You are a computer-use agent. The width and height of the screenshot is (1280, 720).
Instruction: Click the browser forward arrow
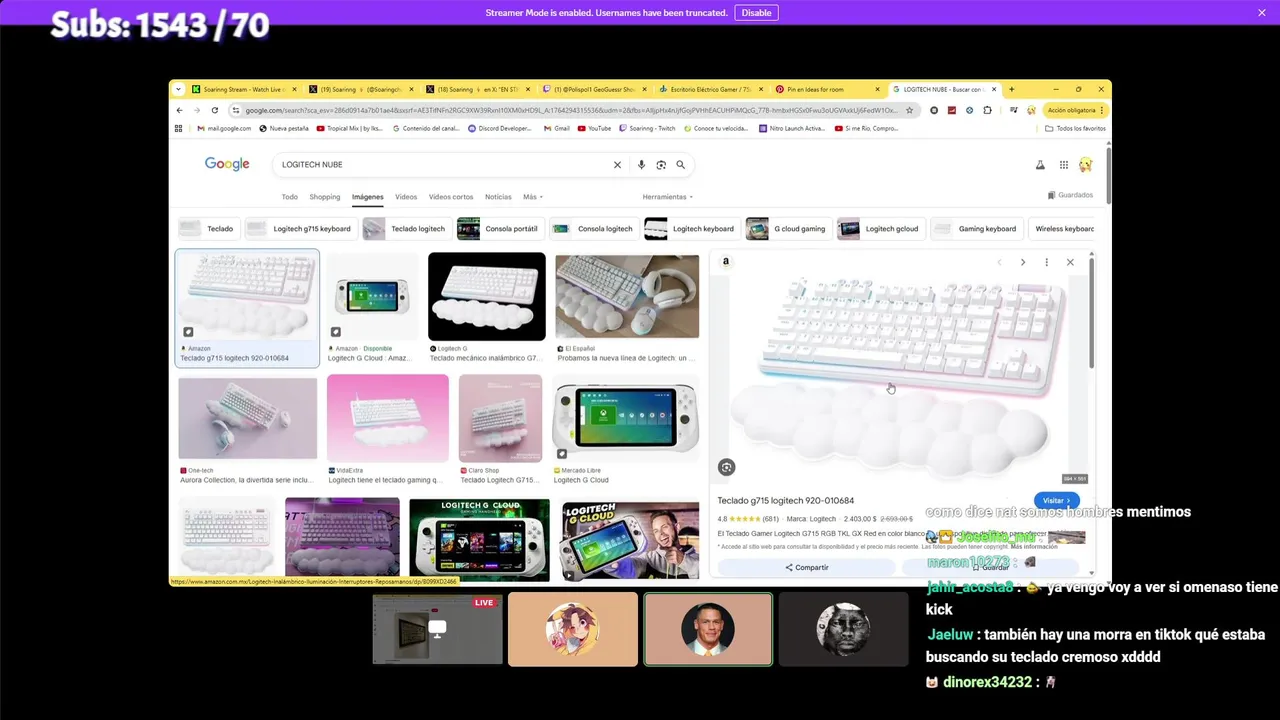(x=196, y=110)
